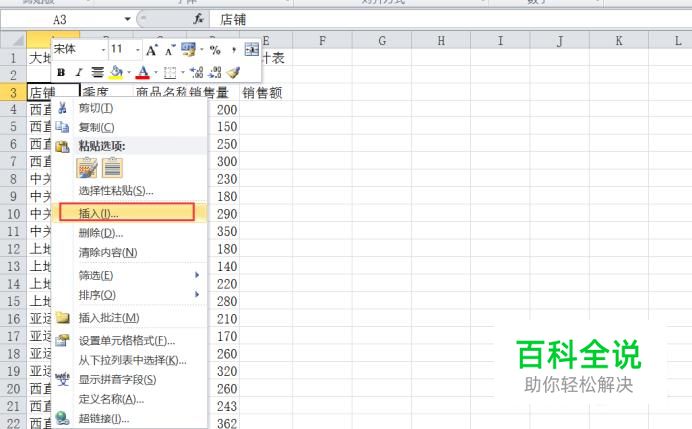Apply comma style number format

[233, 50]
